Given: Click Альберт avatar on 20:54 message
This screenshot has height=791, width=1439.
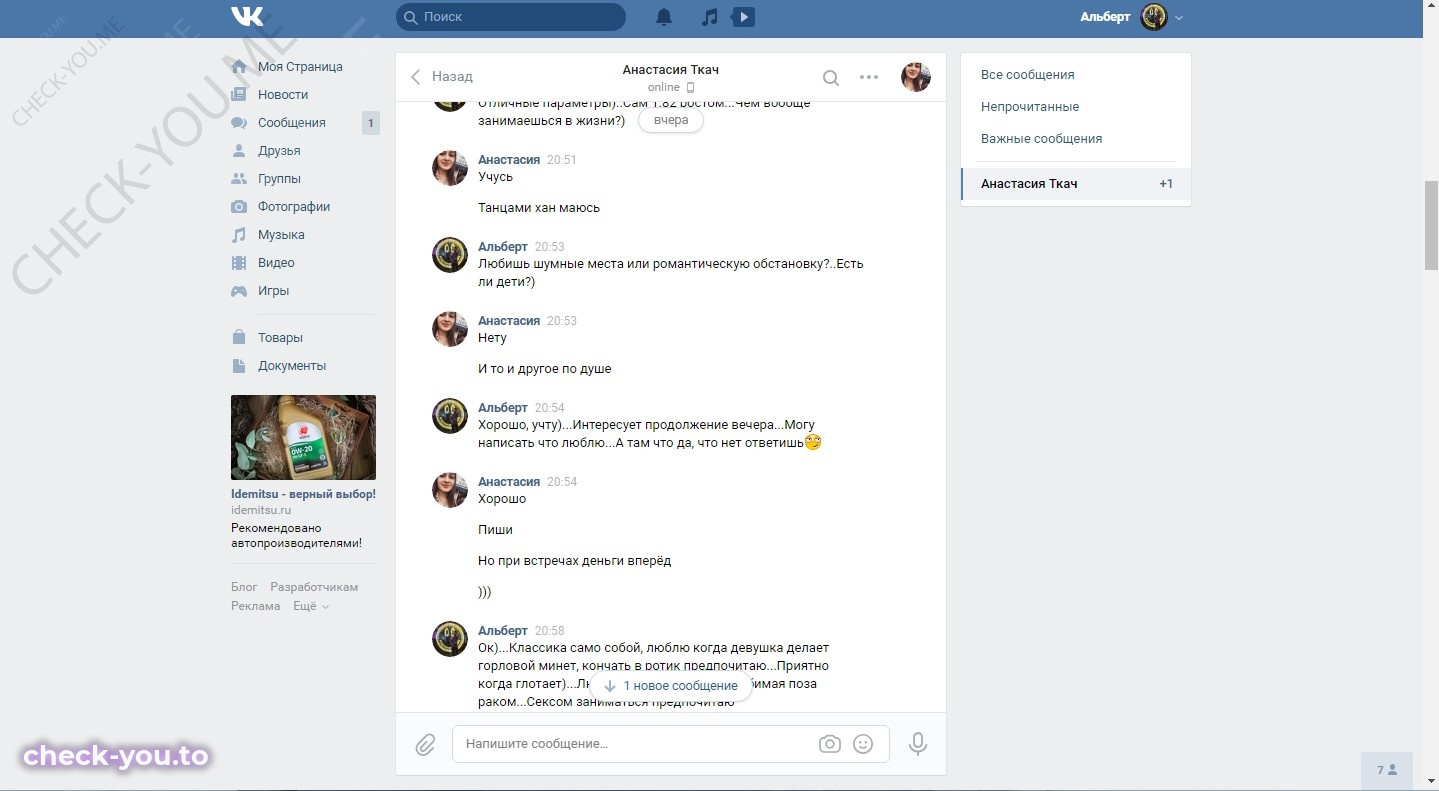Looking at the screenshot, I should coord(450,416).
